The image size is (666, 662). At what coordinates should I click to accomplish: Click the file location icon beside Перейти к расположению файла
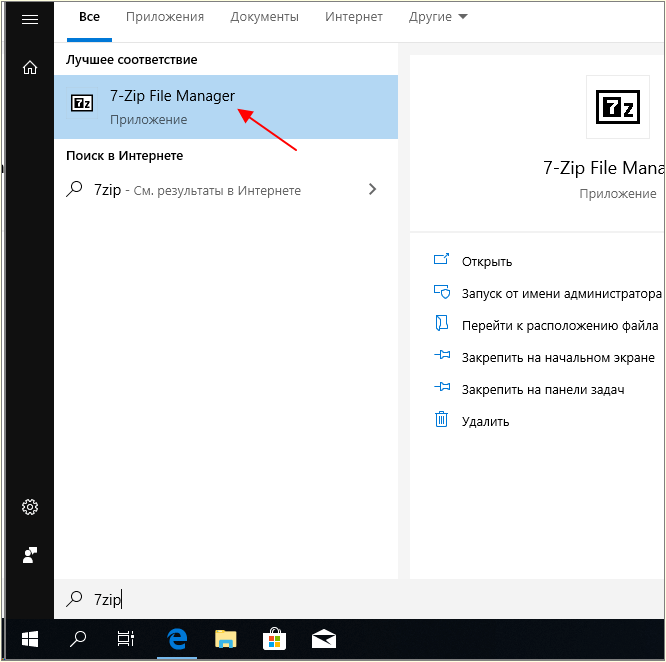click(x=442, y=323)
